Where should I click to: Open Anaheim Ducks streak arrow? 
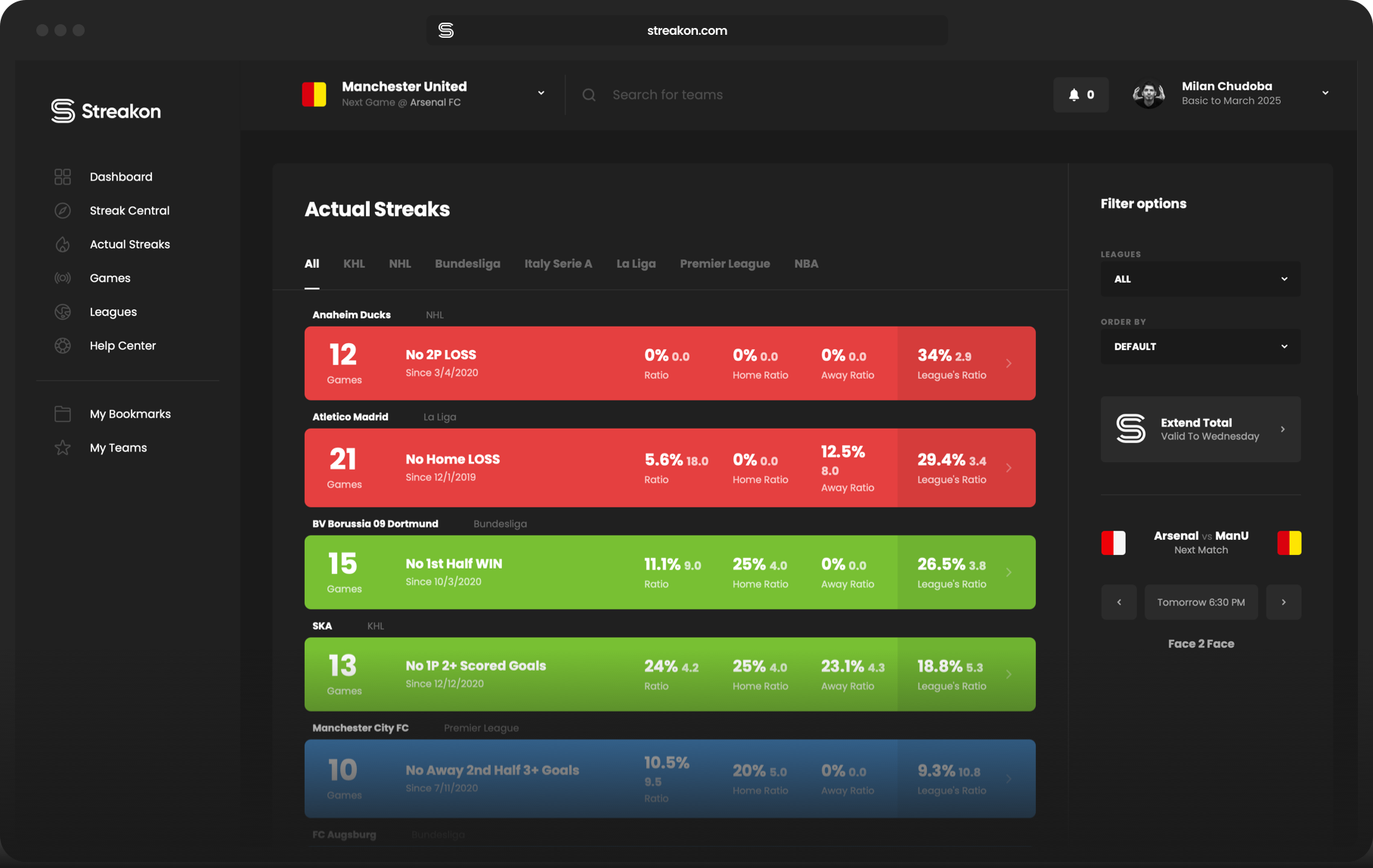click(x=1009, y=364)
